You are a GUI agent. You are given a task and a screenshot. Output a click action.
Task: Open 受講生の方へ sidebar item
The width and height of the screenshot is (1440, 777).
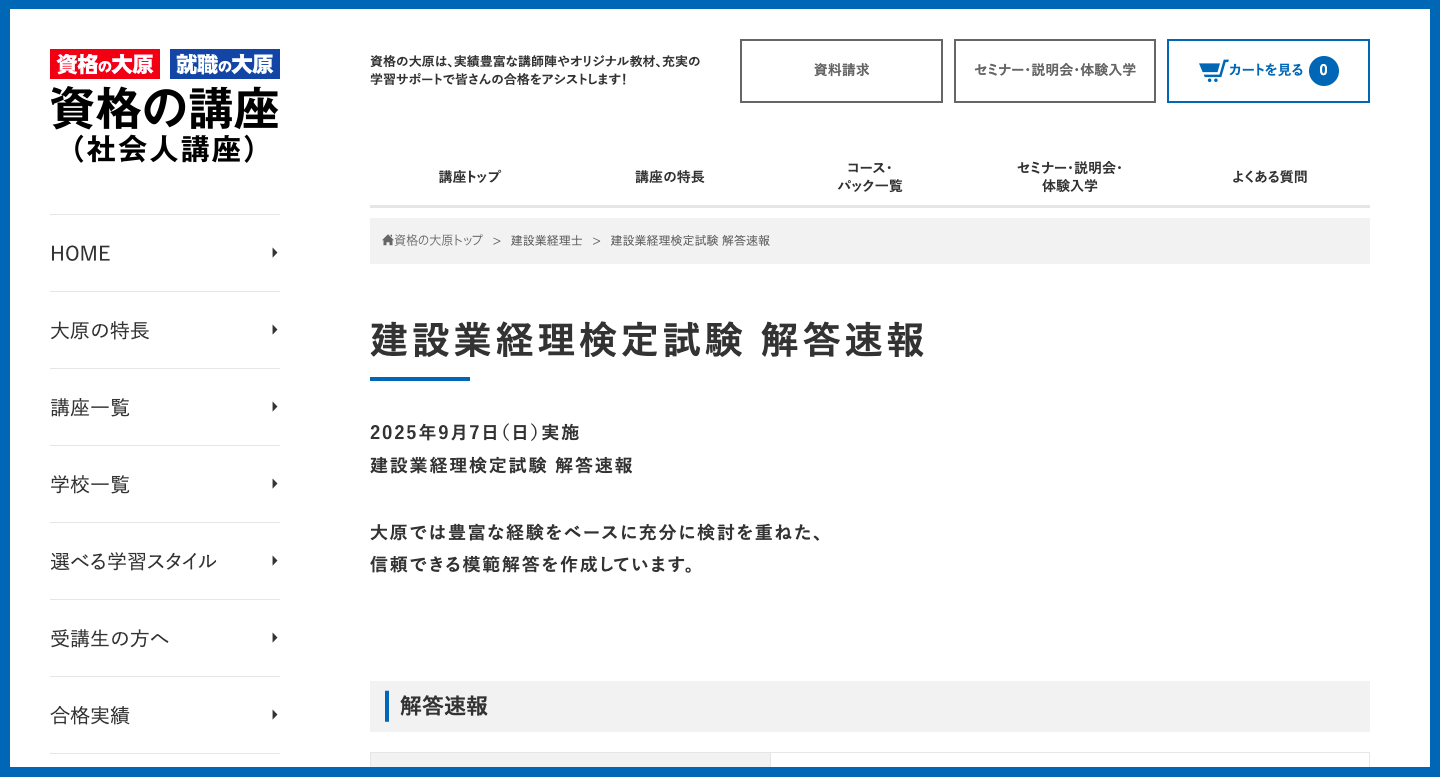110,638
